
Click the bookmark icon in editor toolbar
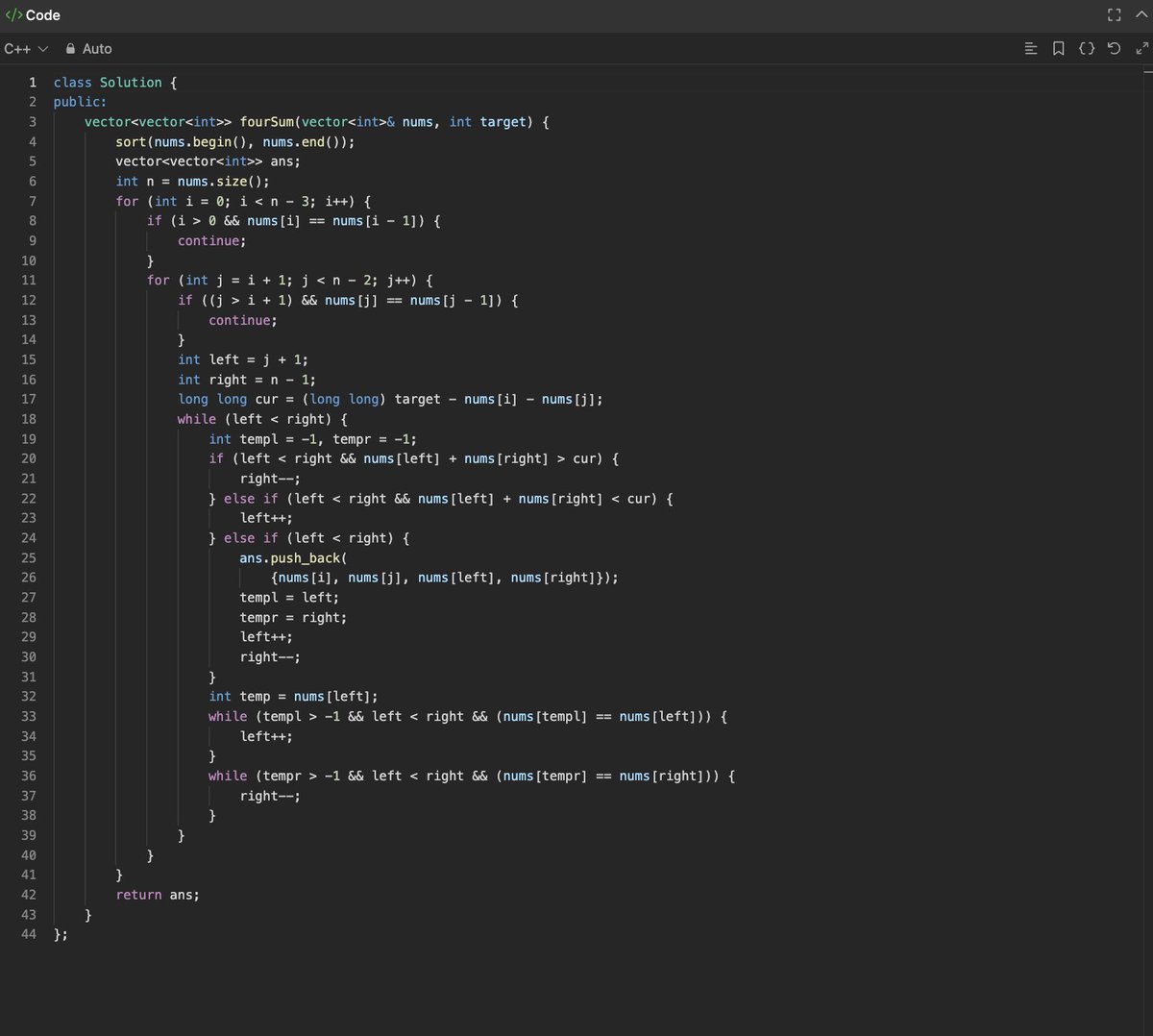coord(1058,48)
